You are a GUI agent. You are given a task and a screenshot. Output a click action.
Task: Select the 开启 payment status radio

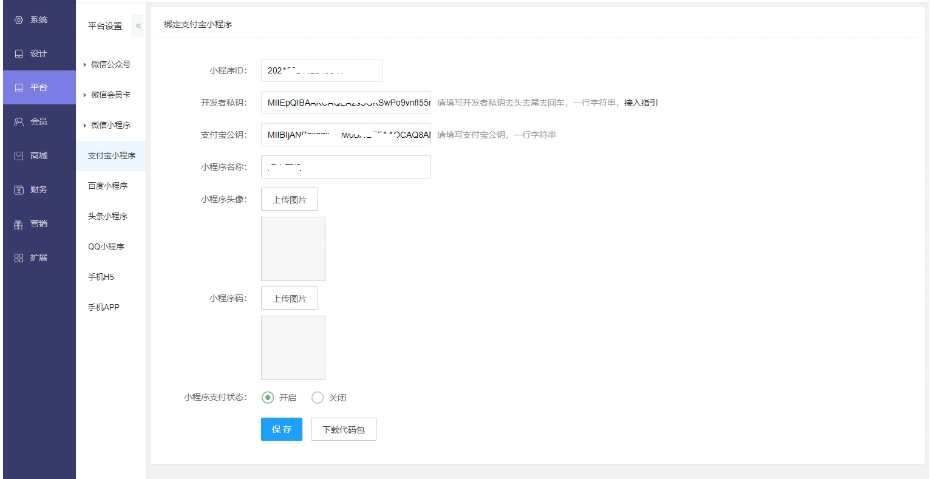click(268, 398)
